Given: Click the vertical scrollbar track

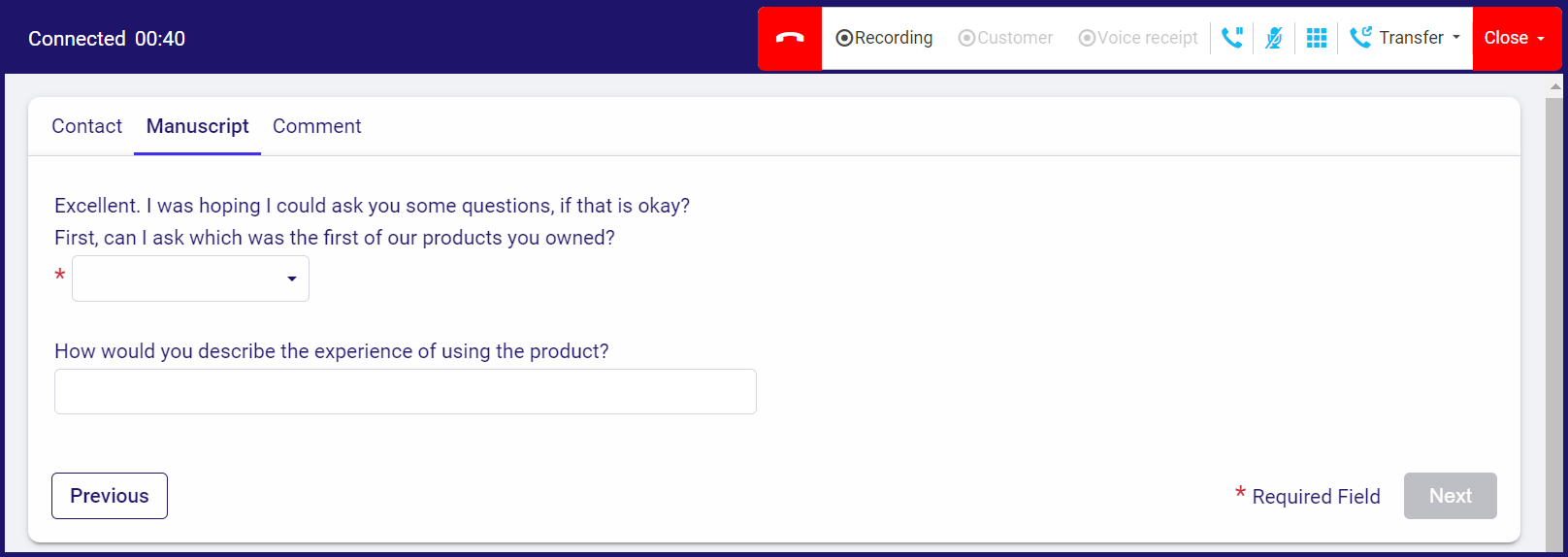Looking at the screenshot, I should click(x=1555, y=320).
